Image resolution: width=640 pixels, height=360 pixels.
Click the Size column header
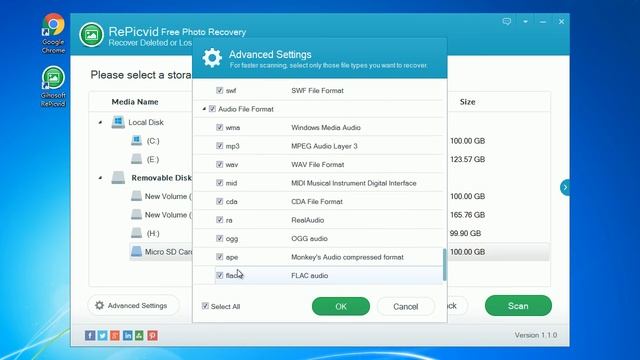point(467,102)
